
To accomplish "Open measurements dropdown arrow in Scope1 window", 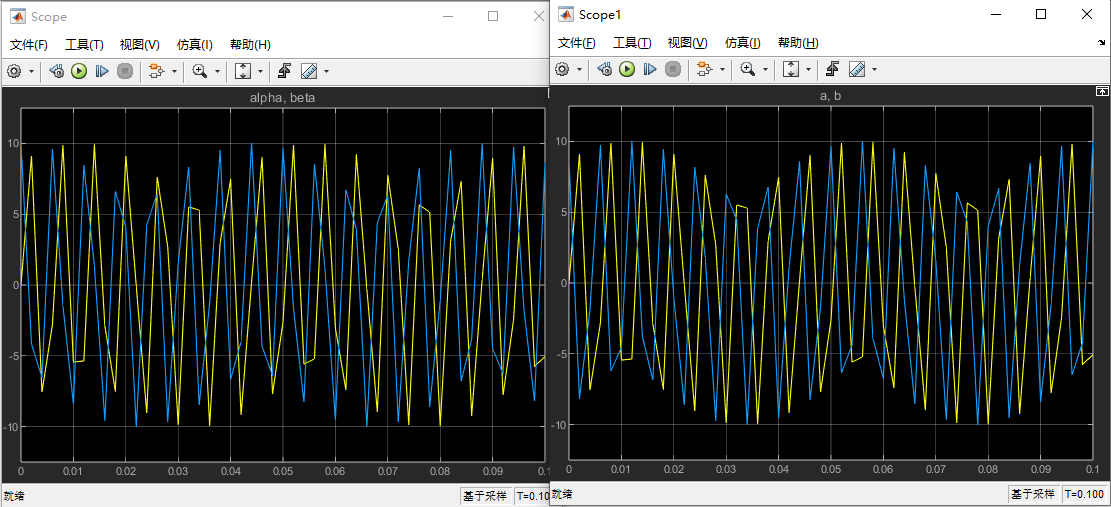I will [874, 69].
